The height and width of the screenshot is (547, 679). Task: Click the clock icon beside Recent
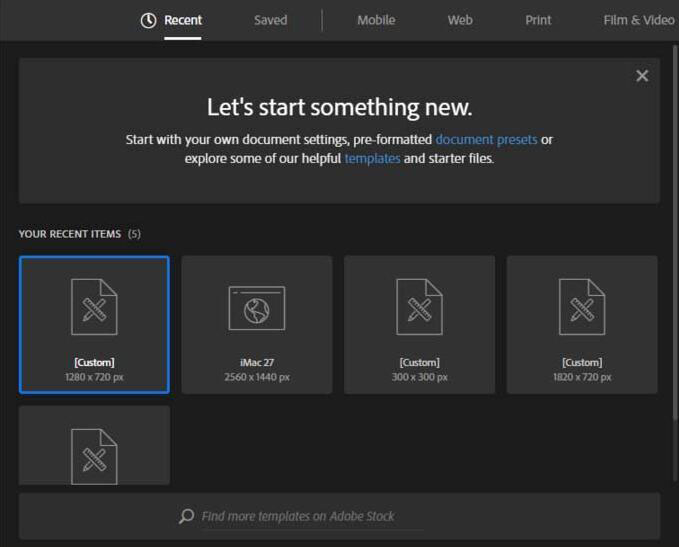point(148,20)
